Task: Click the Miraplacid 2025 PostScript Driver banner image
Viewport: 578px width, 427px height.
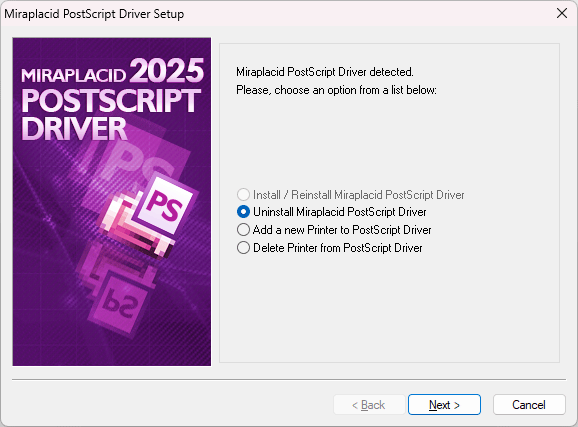Action: point(112,202)
